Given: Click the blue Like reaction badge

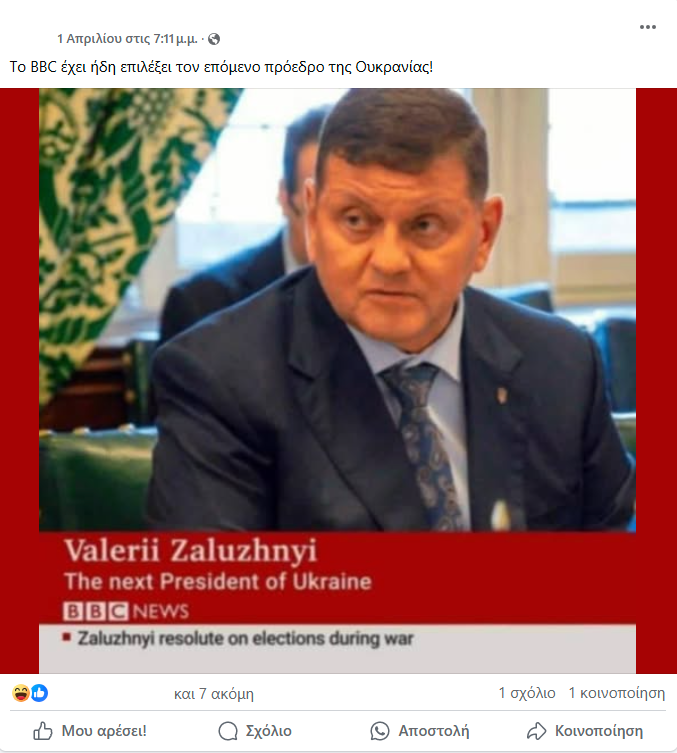Looking at the screenshot, I should pos(39,693).
